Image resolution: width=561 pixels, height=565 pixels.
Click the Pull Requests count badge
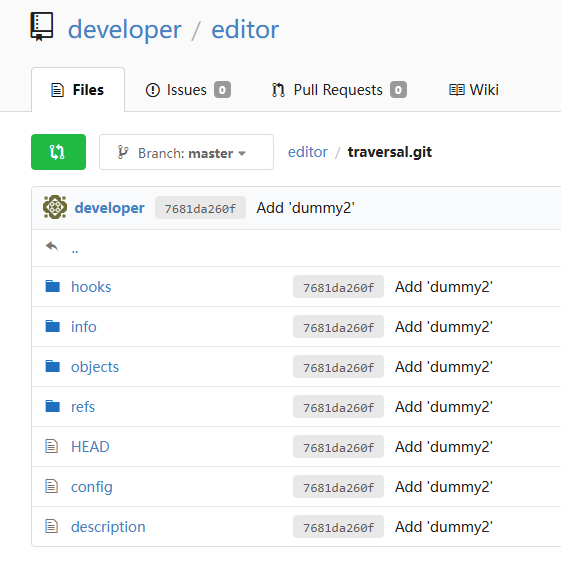click(x=399, y=90)
